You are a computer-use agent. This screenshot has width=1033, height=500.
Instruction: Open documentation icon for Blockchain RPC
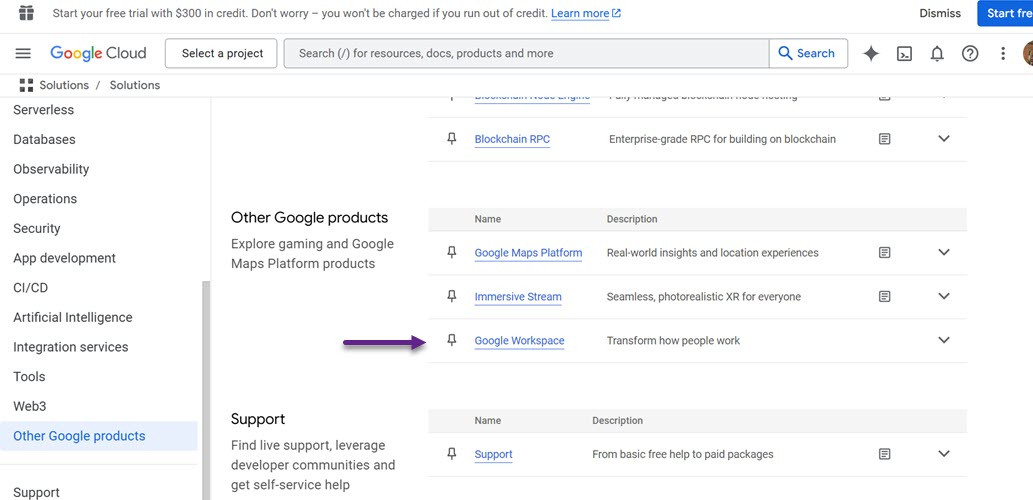884,139
